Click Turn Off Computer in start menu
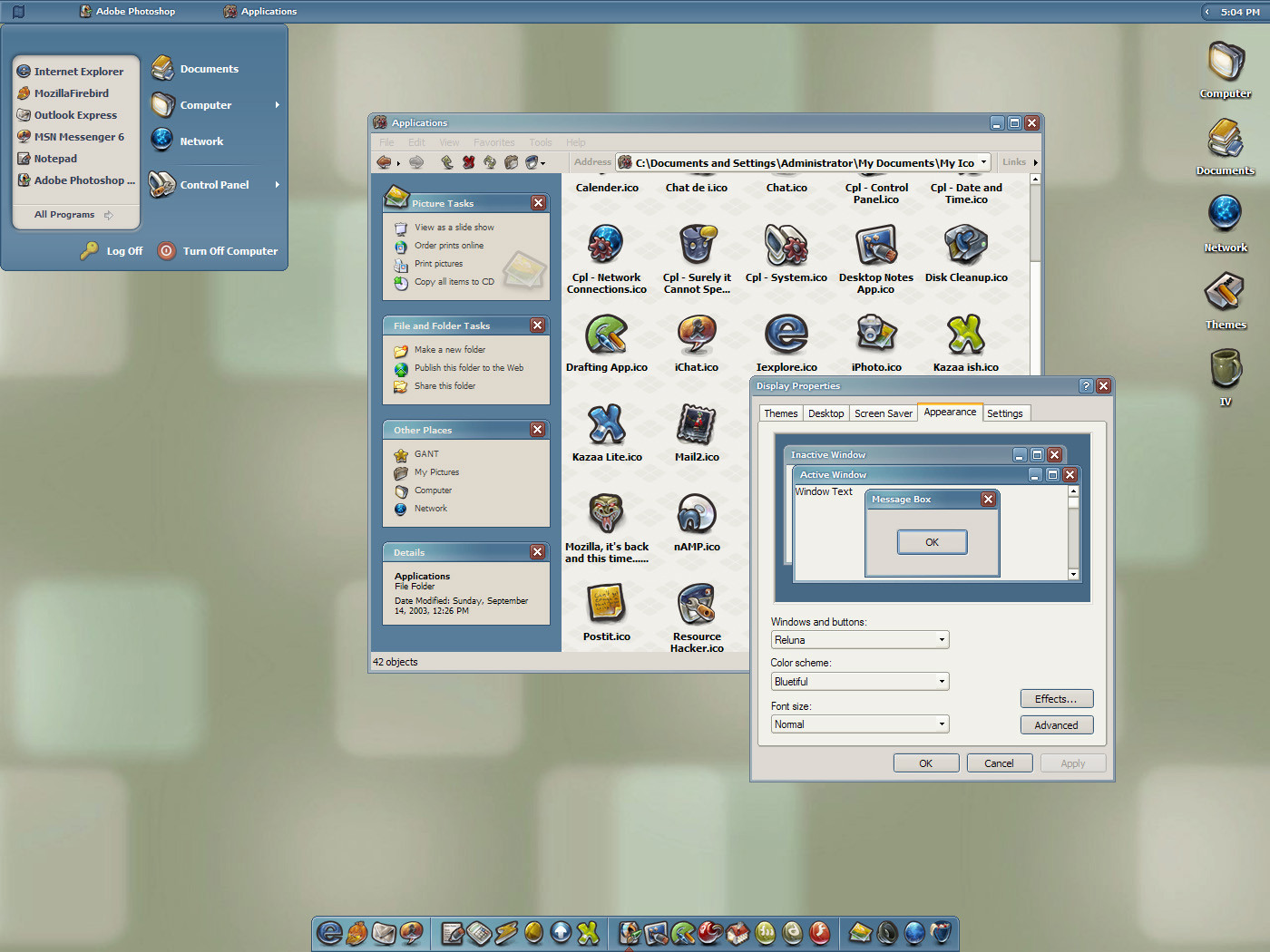 pos(218,251)
